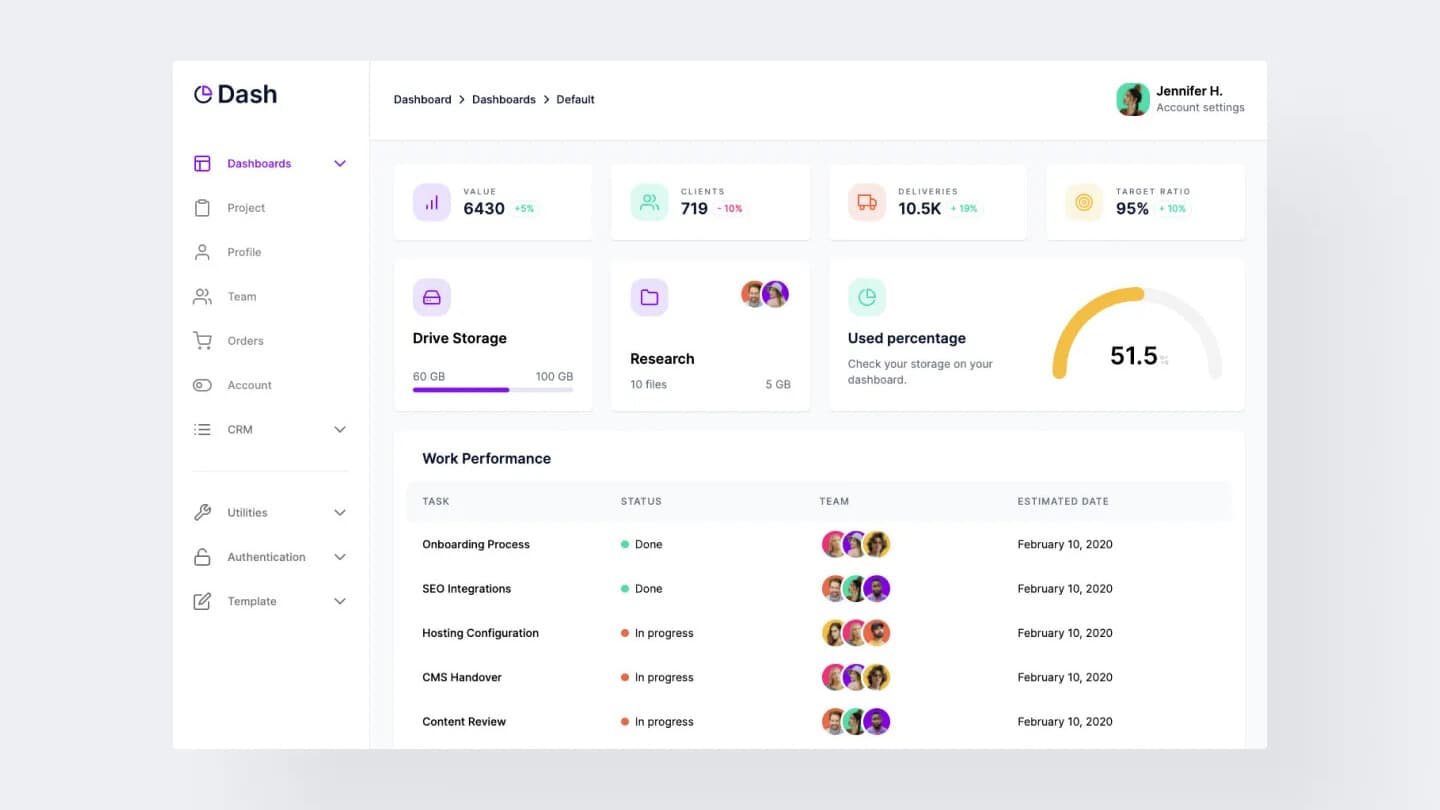Click the Dash logo icon
This screenshot has height=810, width=1440.
203,94
